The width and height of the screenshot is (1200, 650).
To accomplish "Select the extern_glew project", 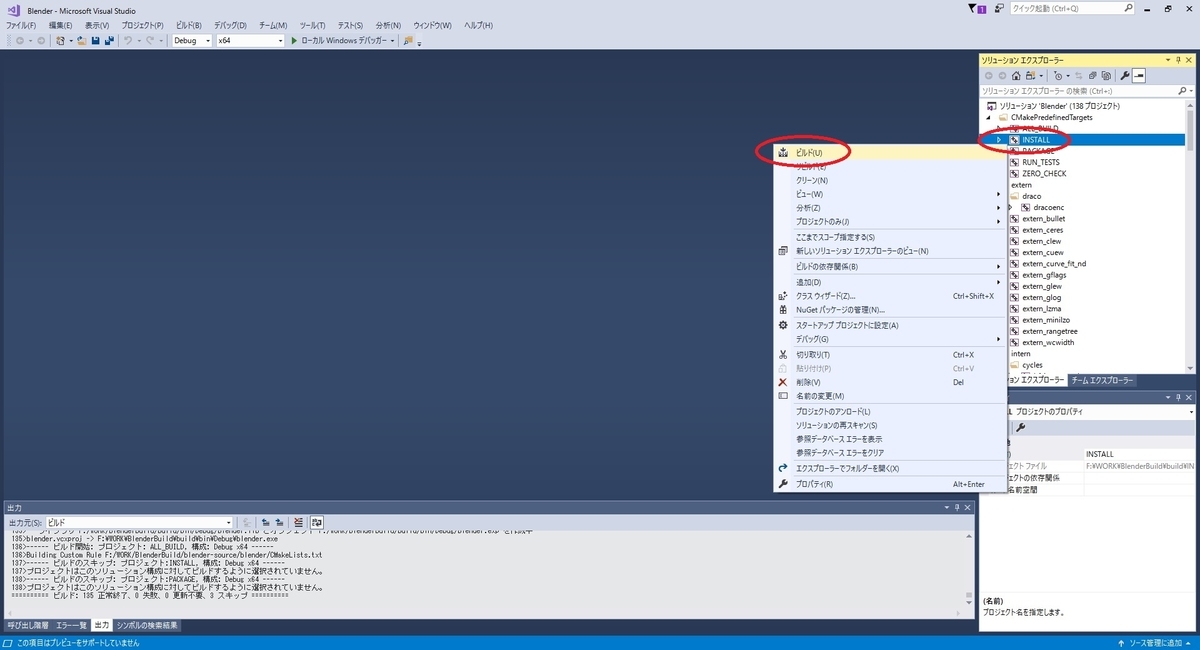I will (x=1042, y=286).
